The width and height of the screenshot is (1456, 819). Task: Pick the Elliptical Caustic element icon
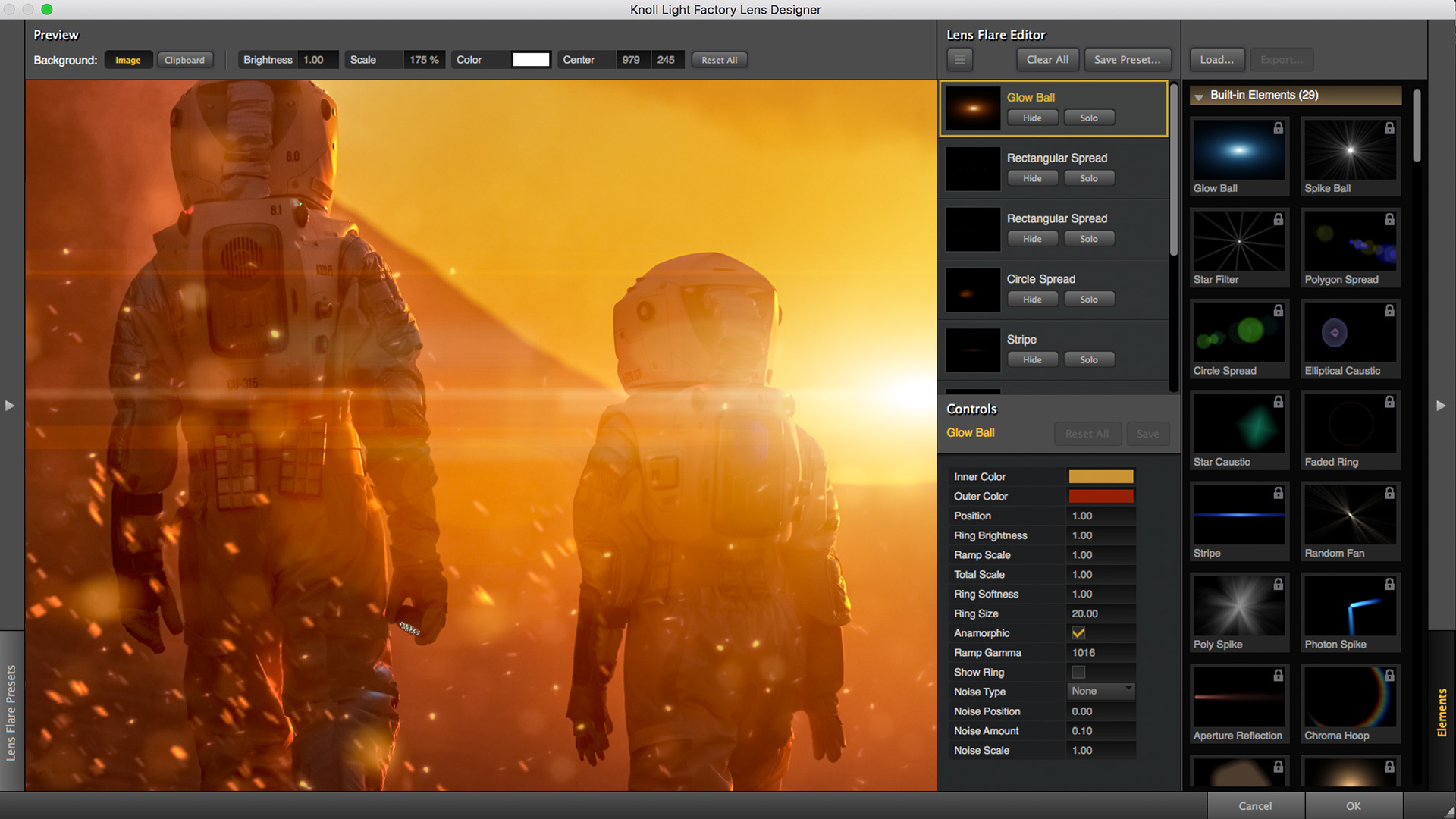(1350, 332)
